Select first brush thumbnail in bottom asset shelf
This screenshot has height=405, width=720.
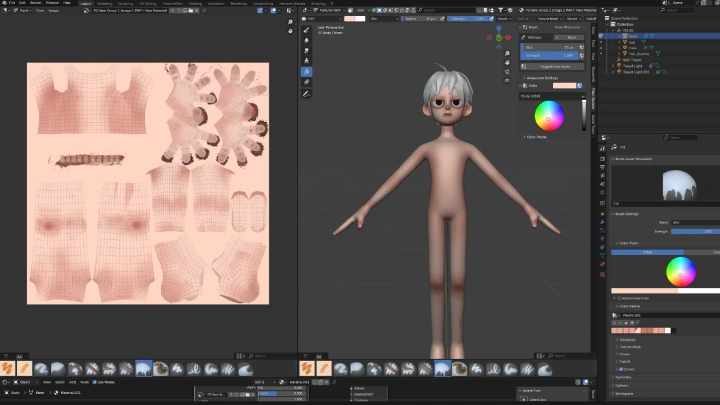click(x=9, y=368)
